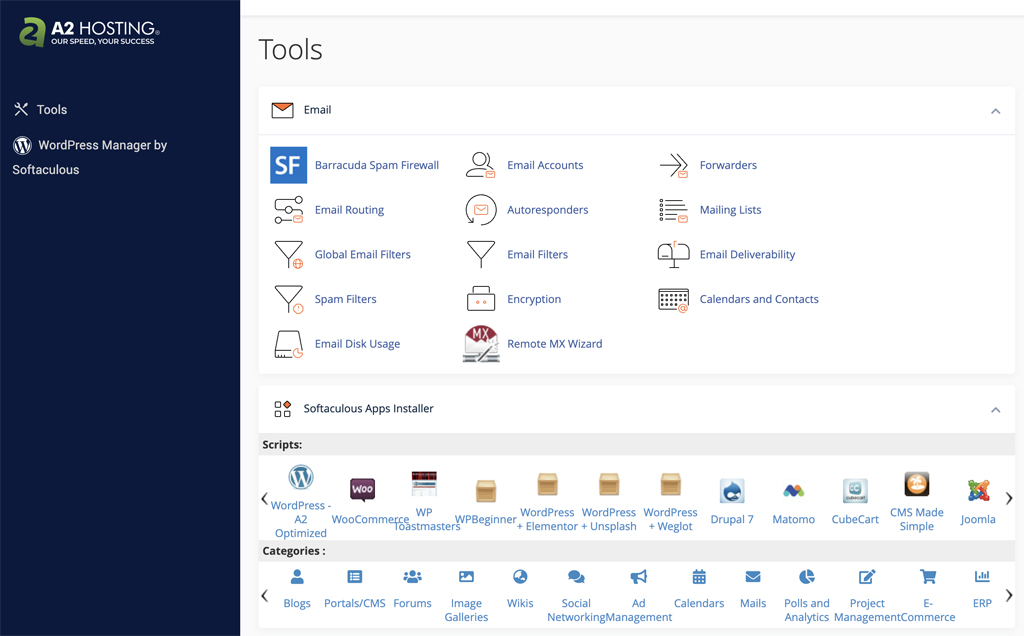This screenshot has width=1024, height=636.
Task: Choose the CMS Made Simple icon
Action: point(916,485)
